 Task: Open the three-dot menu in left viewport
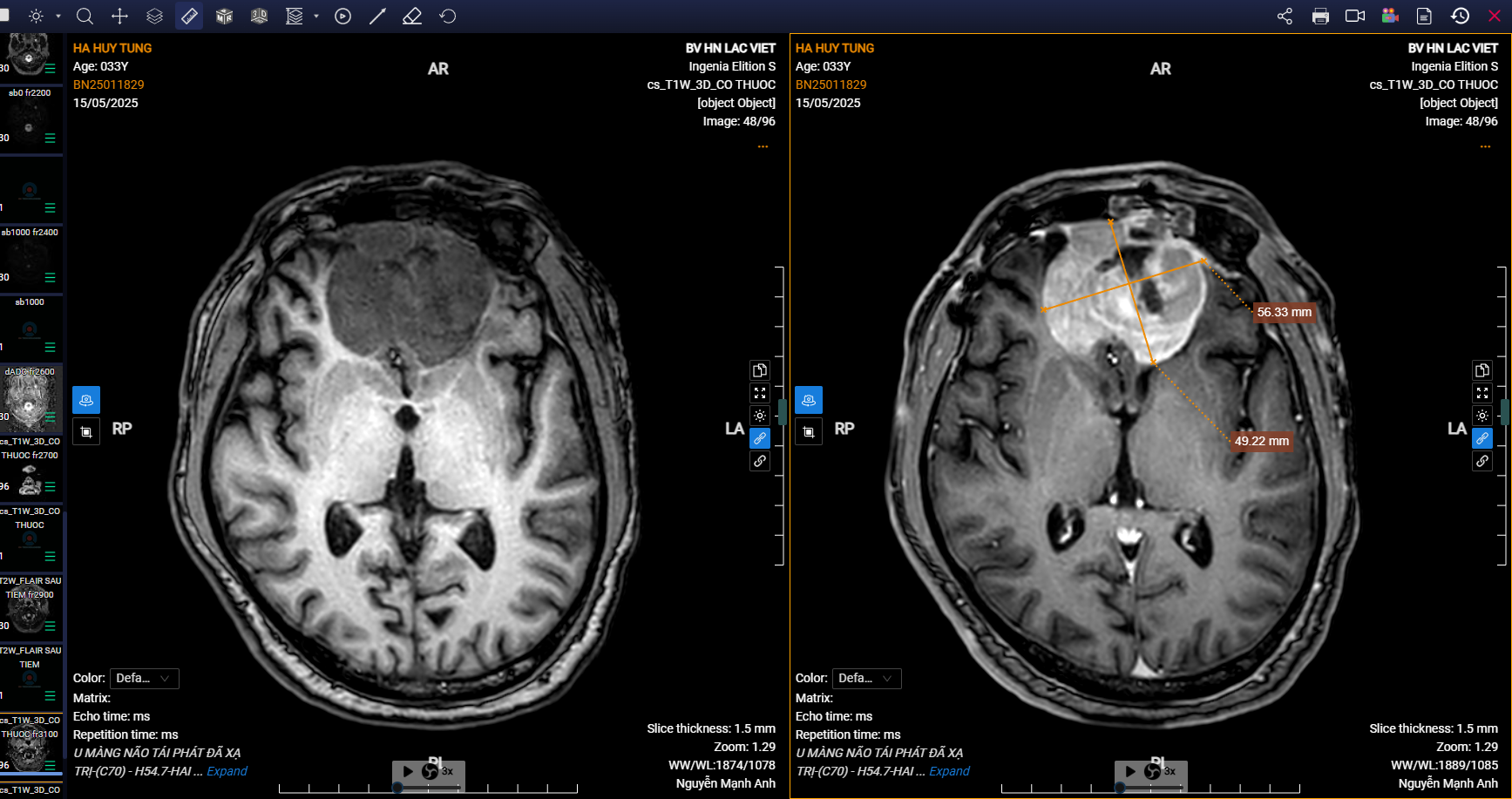coord(763,146)
